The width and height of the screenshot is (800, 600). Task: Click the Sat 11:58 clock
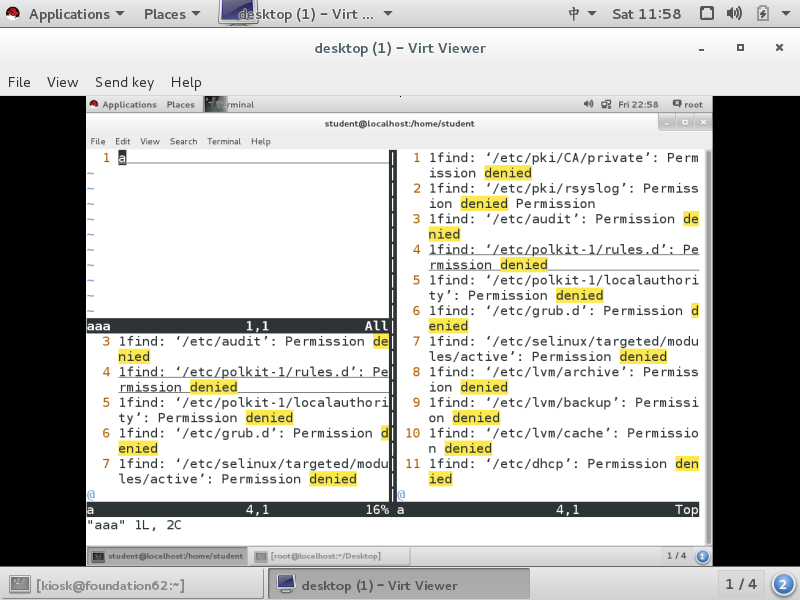pos(646,14)
